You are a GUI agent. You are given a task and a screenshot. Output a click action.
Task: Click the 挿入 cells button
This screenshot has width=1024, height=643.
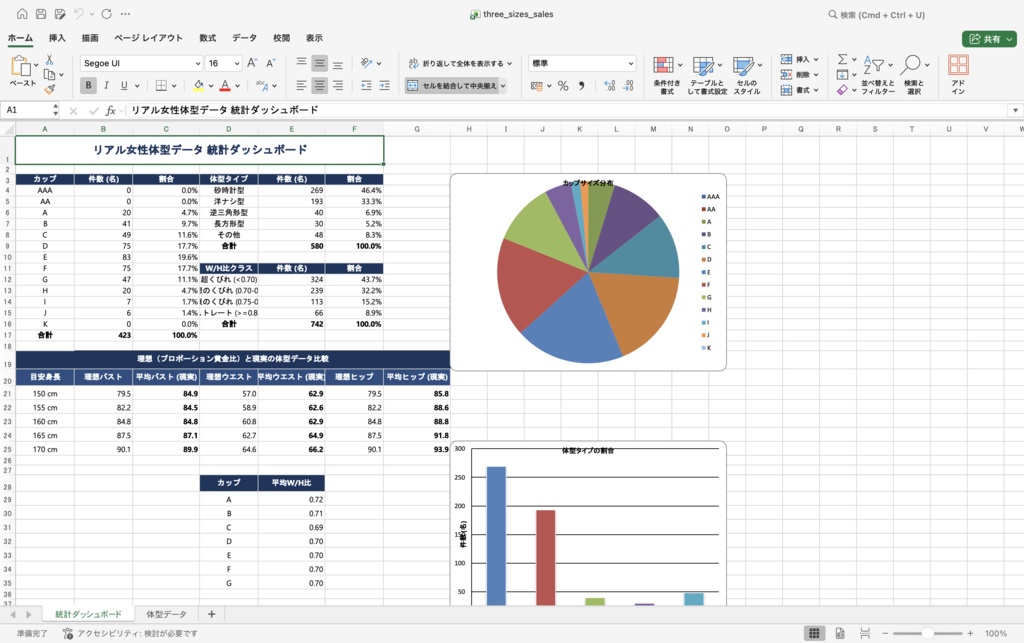[x=799, y=59]
